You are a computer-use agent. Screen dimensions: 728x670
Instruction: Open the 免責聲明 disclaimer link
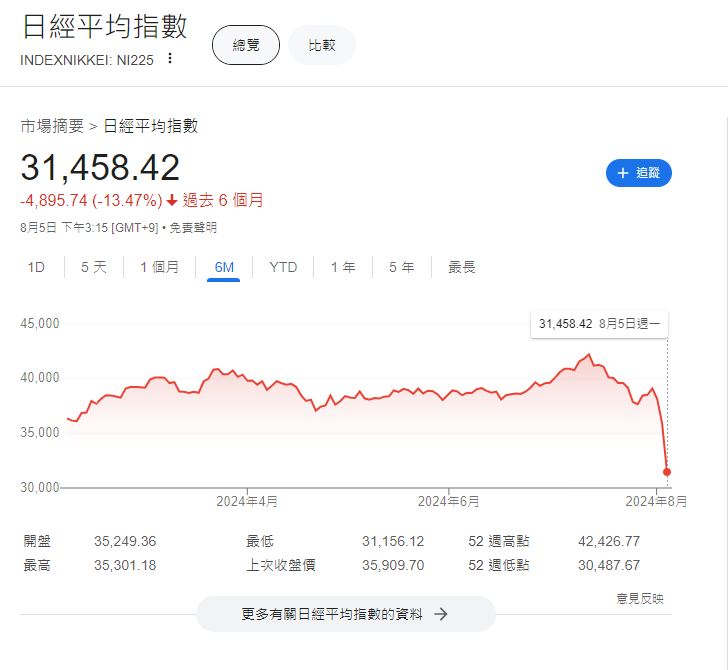pyautogui.click(x=192, y=227)
